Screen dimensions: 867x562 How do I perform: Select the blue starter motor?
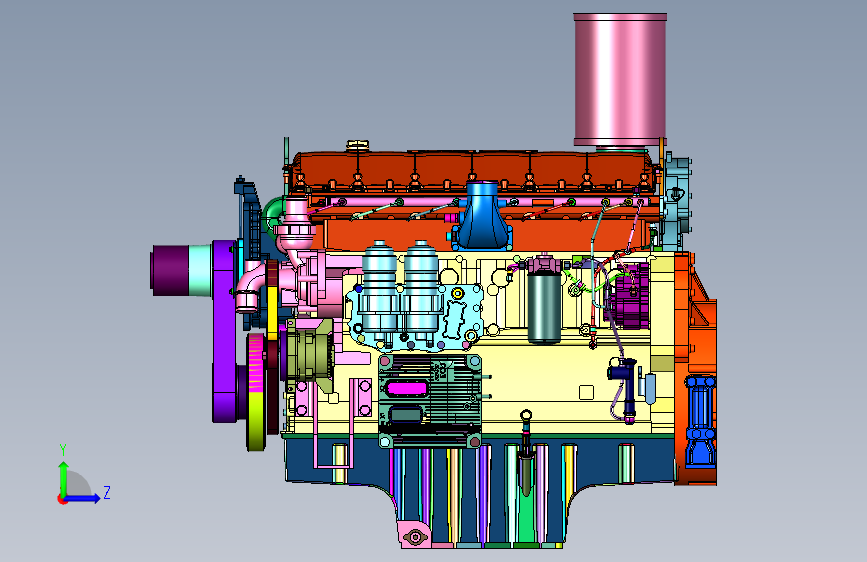click(699, 420)
